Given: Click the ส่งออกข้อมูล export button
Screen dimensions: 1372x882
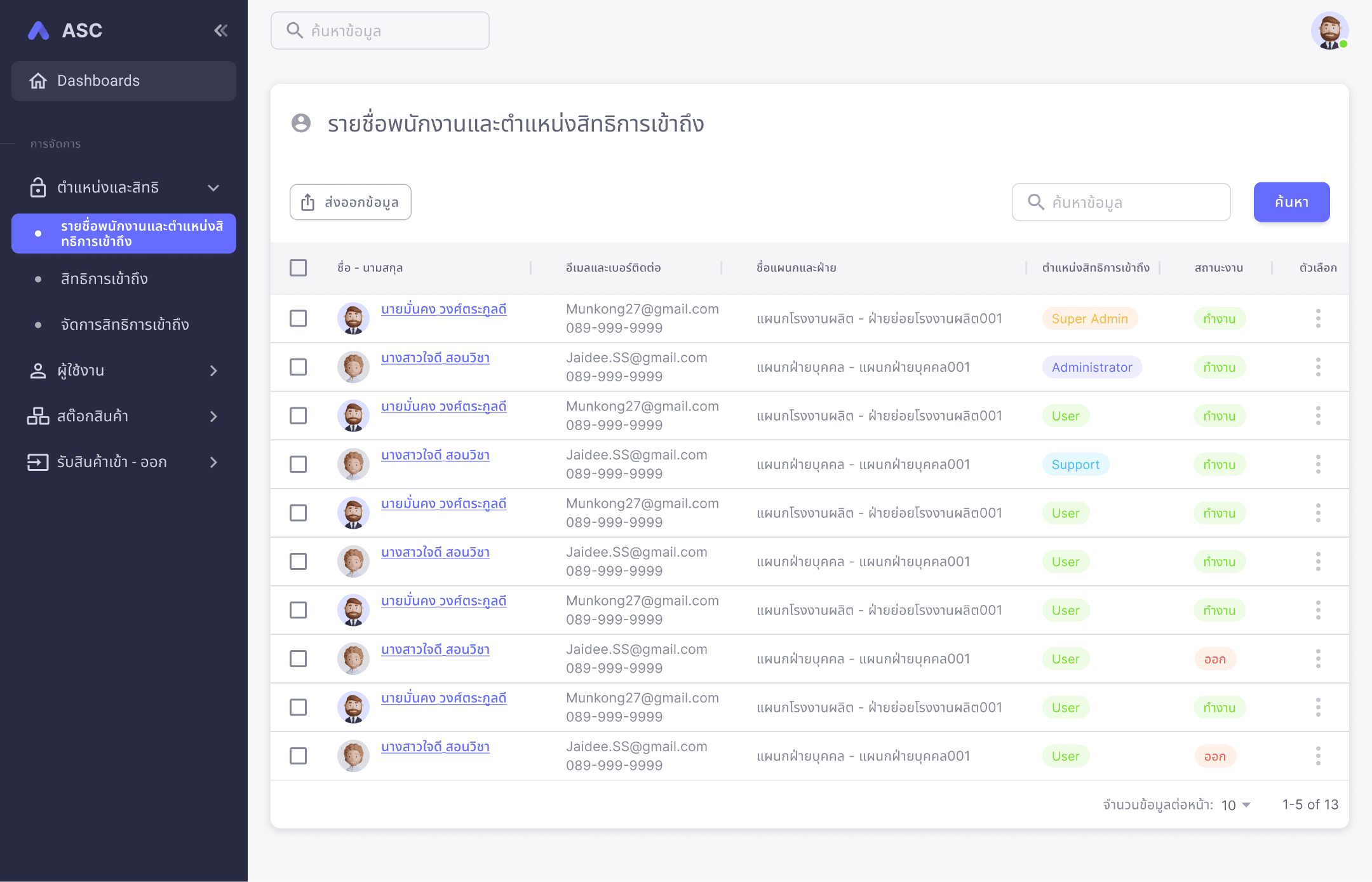Looking at the screenshot, I should [350, 202].
